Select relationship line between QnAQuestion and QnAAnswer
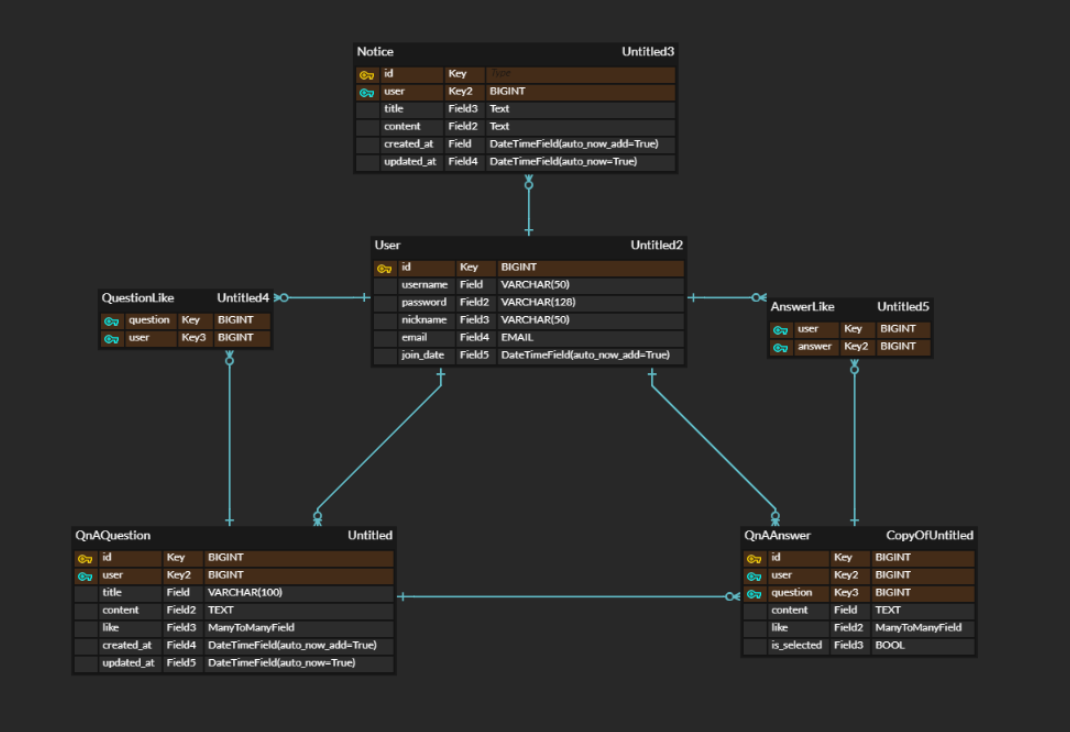The height and width of the screenshot is (732, 1070). point(568,597)
